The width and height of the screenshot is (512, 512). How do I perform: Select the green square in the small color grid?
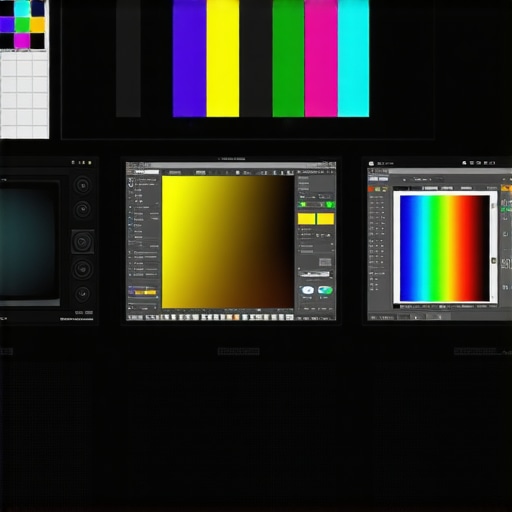[x=22, y=25]
